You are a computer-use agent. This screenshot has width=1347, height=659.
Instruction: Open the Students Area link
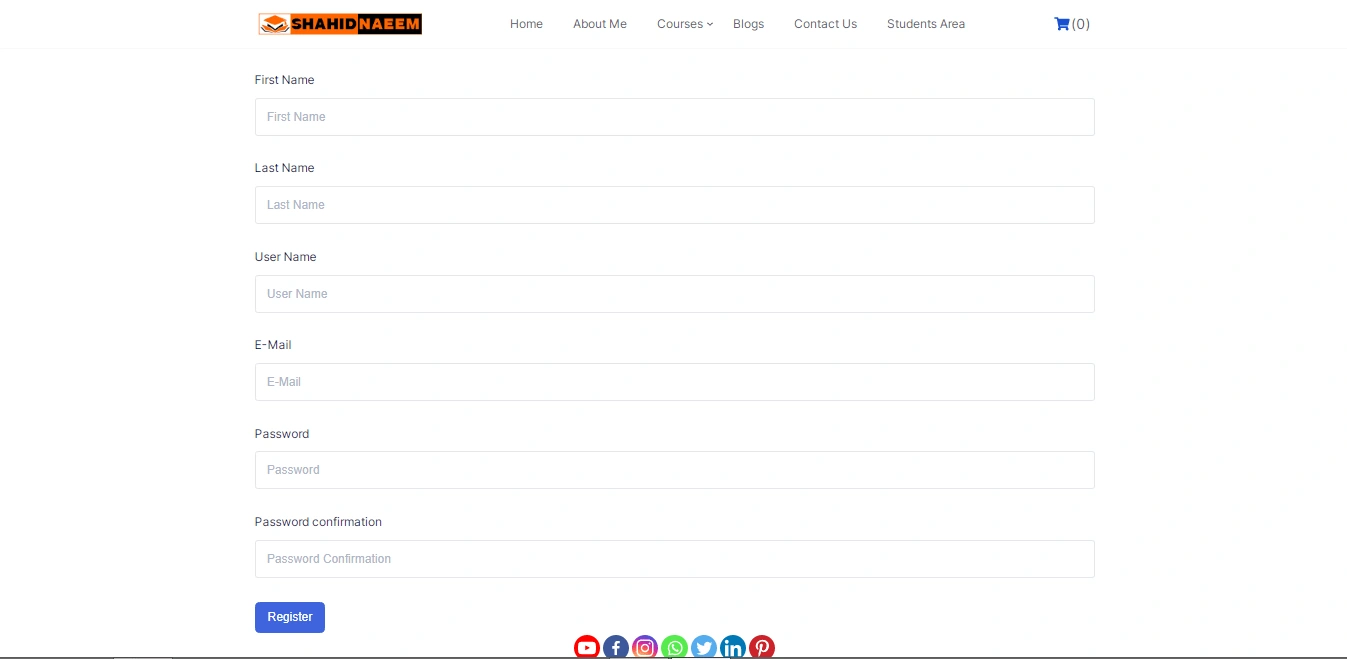[x=926, y=24]
